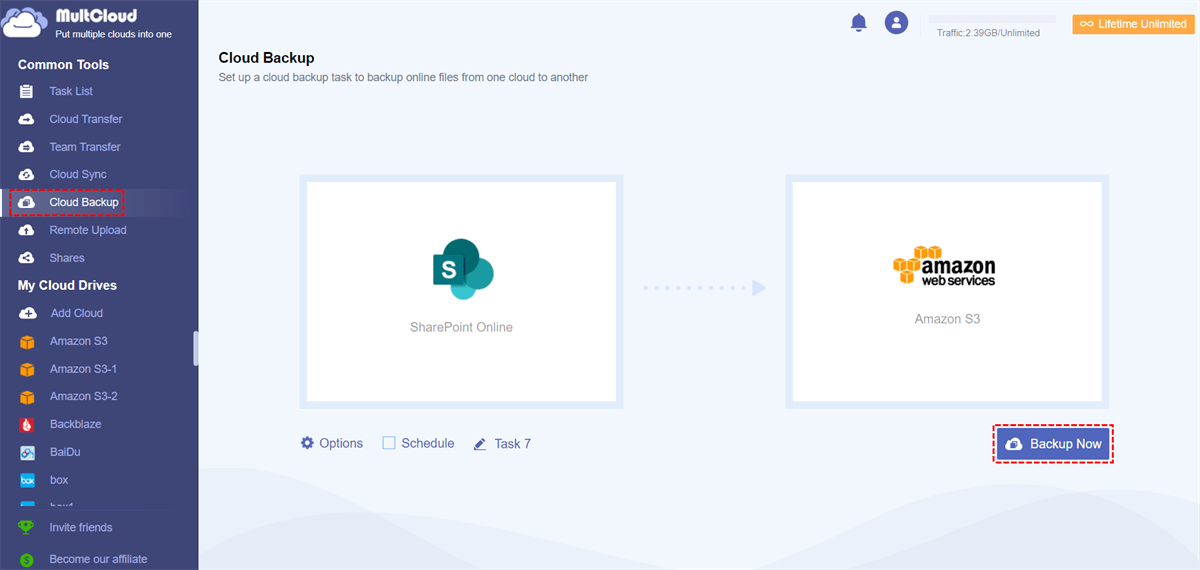Open Amazon S3-1 drive

(84, 369)
